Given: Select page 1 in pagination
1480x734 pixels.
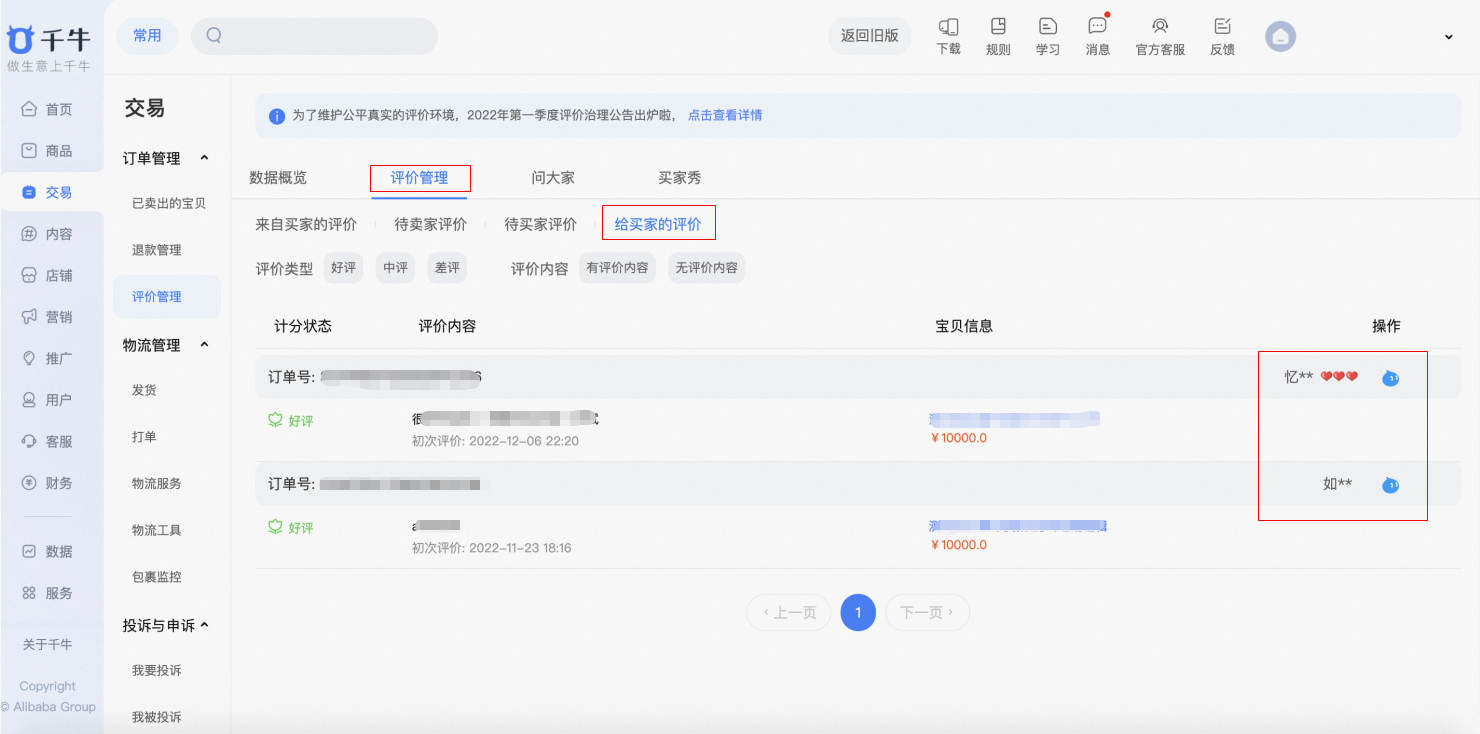Looking at the screenshot, I should pyautogui.click(x=858, y=612).
